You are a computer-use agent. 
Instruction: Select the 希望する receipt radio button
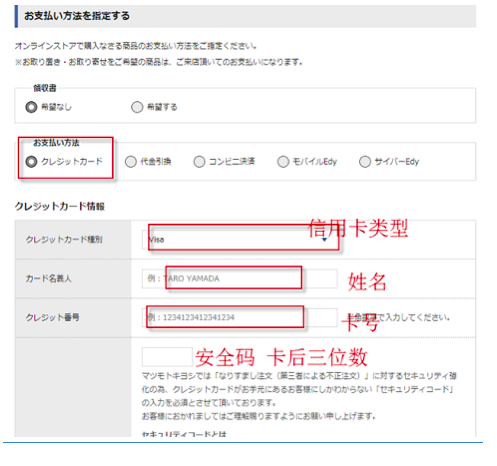tap(137, 107)
